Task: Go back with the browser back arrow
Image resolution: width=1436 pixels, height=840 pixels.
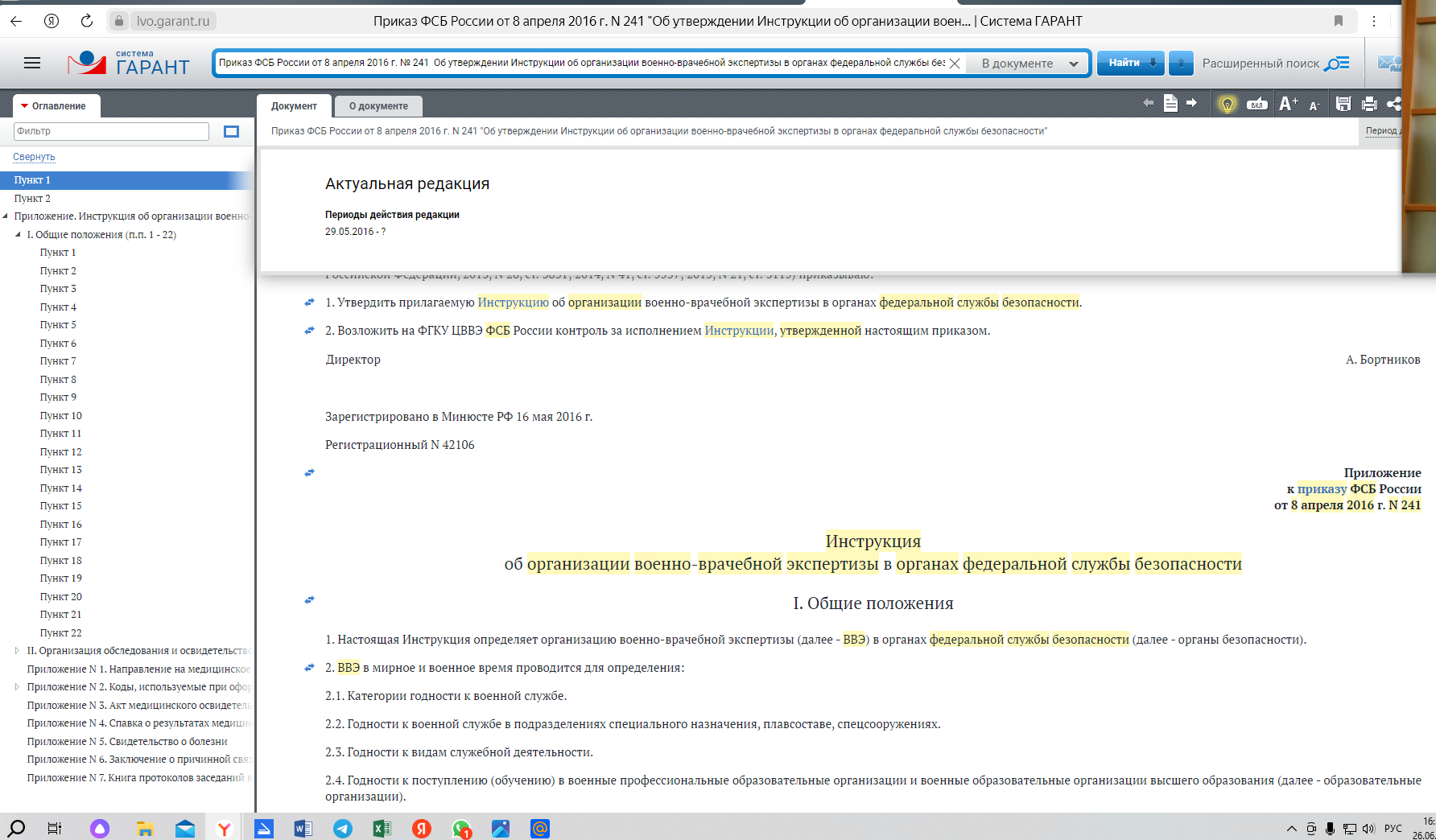Action: (16, 21)
